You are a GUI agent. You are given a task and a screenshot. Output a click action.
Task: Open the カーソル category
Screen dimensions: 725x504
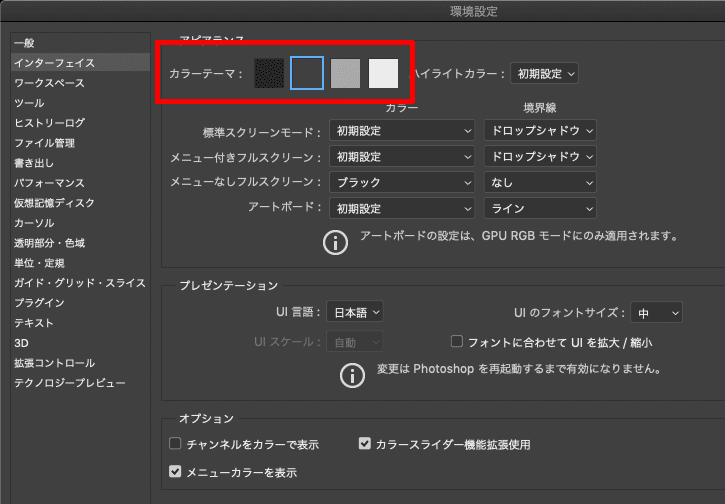pyautogui.click(x=80, y=223)
